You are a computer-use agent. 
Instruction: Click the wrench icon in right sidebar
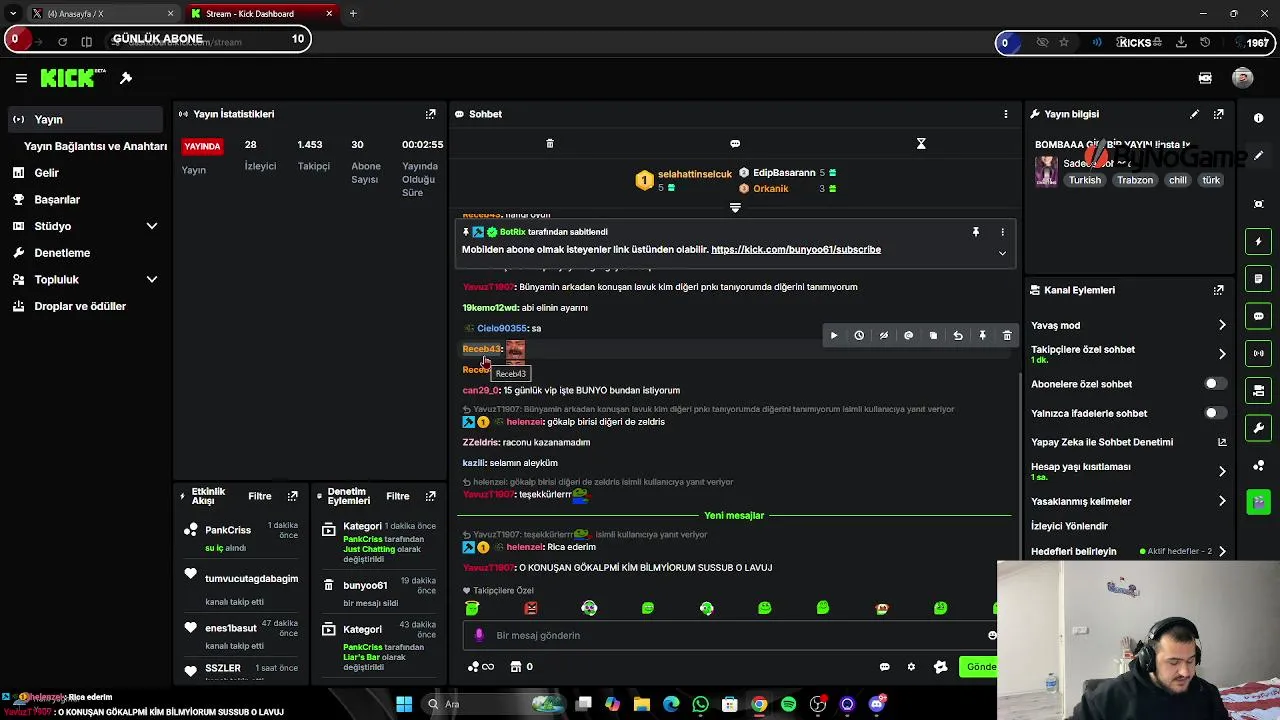[1258, 428]
